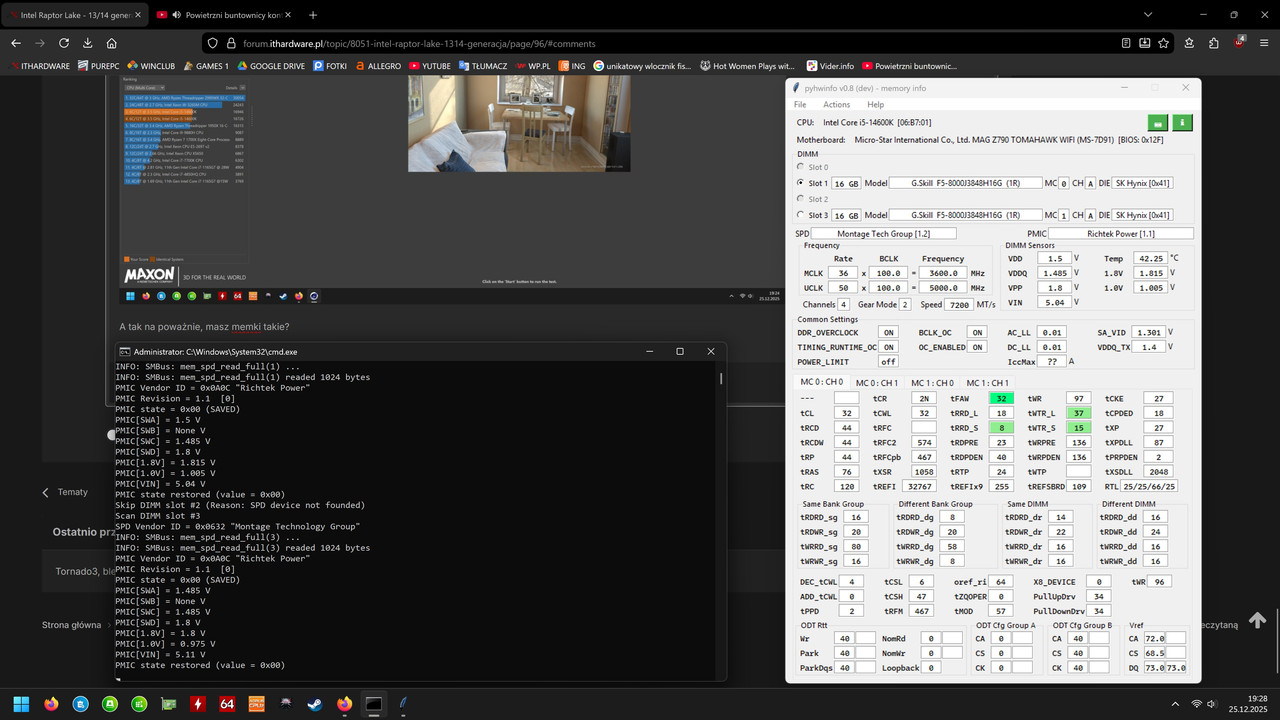The width and height of the screenshot is (1280, 720).
Task: Switch to the MC 1 : CH 0 tab
Action: click(932, 382)
